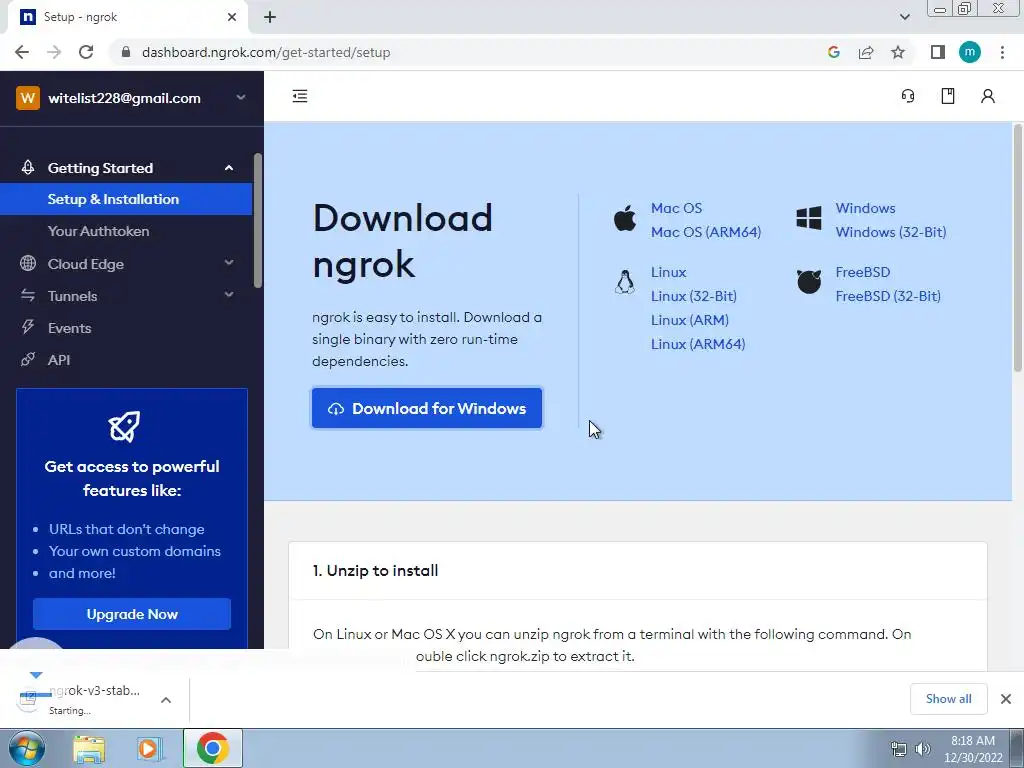Download the Linux (32-Bit) build
Screen dimensions: 1024x768
point(694,296)
